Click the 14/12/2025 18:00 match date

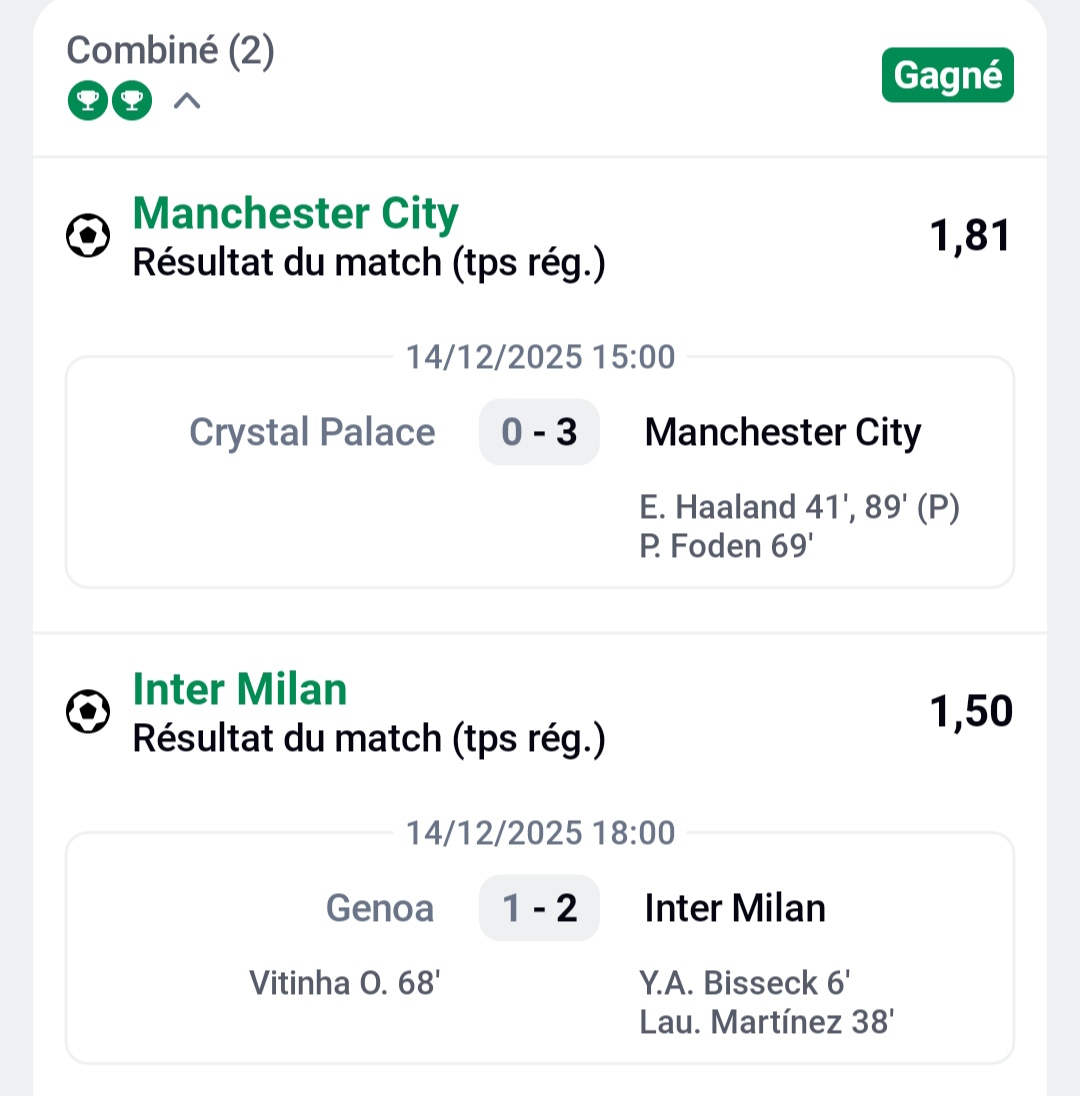[540, 832]
